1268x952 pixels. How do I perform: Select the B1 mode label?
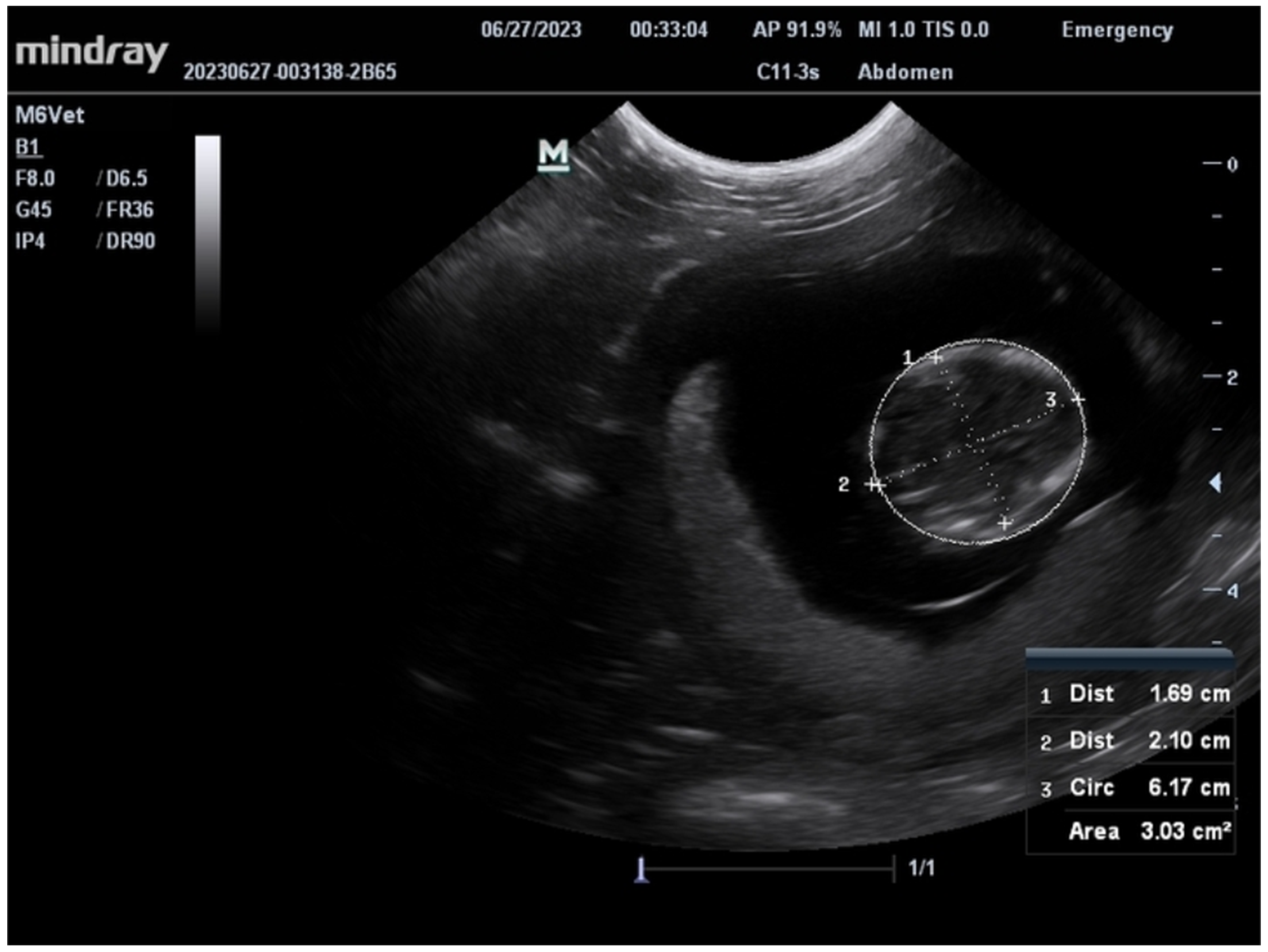pos(28,148)
